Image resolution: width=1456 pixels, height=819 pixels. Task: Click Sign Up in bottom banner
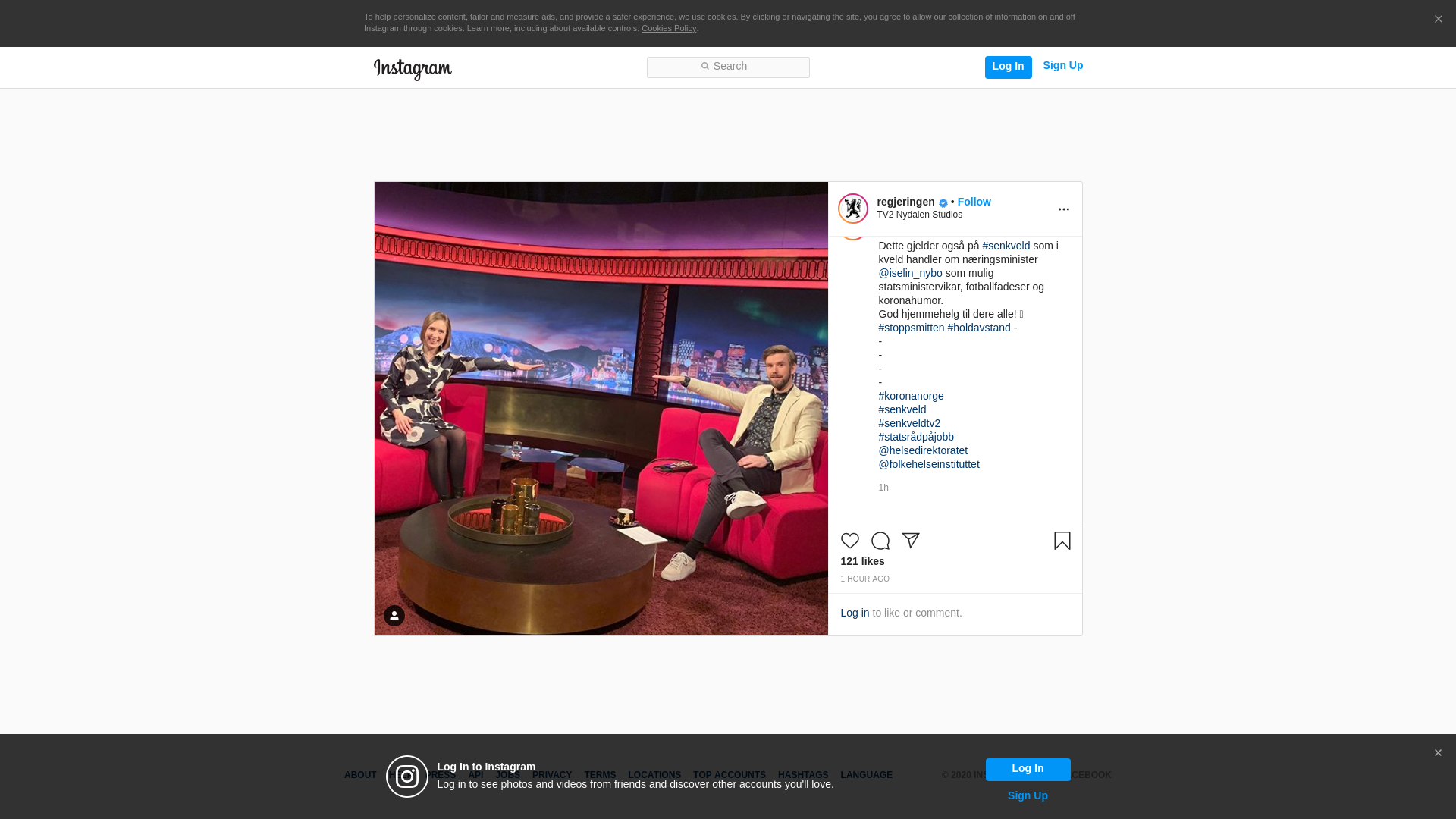coord(1028,795)
